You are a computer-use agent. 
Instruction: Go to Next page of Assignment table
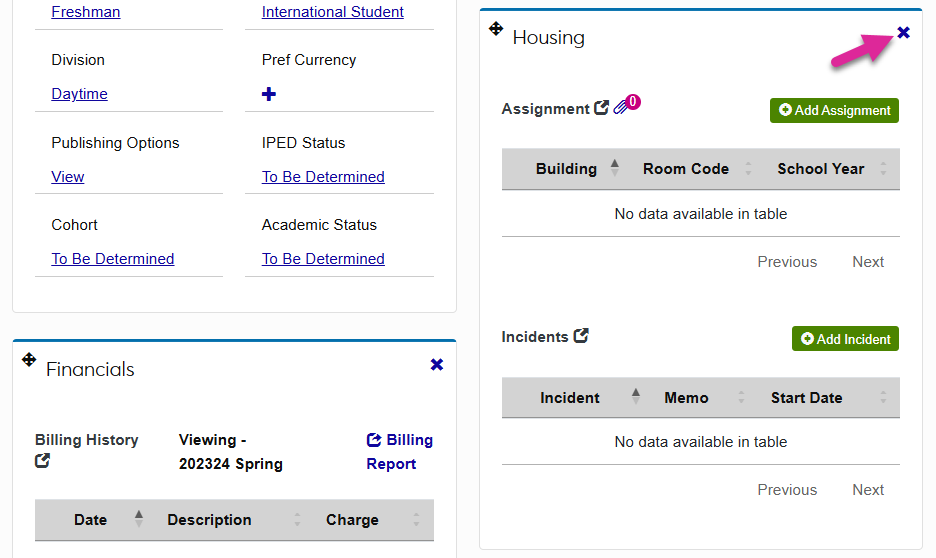pos(868,262)
